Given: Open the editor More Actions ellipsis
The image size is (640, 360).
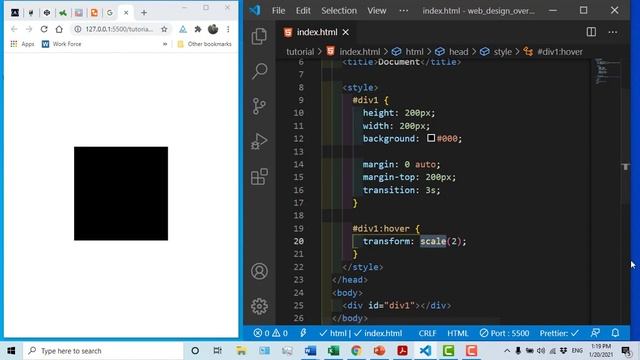Looking at the screenshot, I should (613, 32).
